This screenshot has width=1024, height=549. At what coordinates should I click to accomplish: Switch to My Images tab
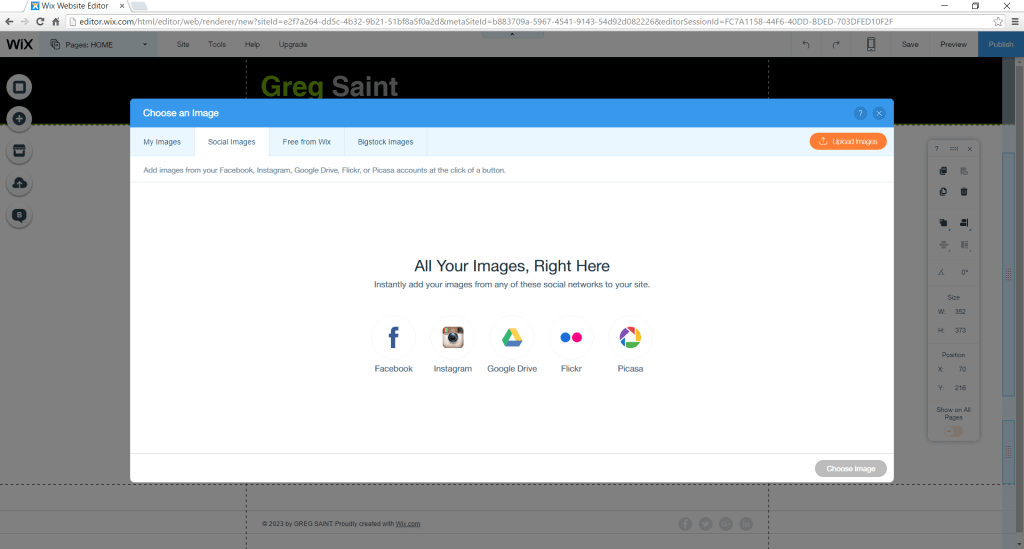pos(162,142)
